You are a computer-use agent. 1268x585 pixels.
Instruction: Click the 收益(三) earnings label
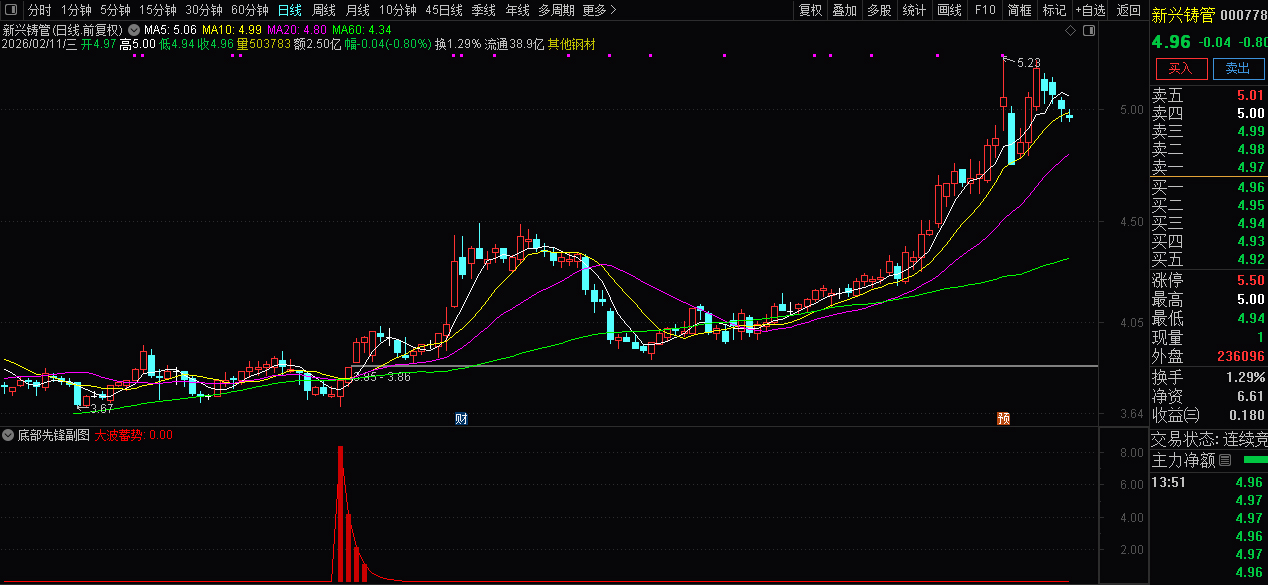pos(1175,414)
